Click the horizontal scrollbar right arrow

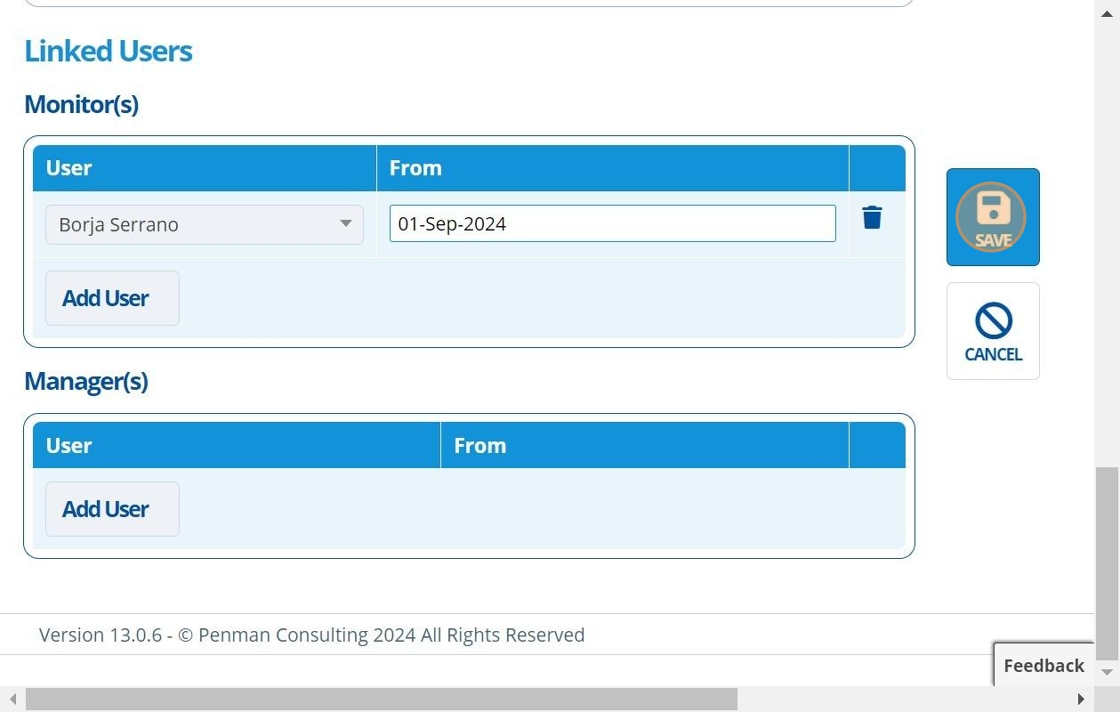(1081, 699)
